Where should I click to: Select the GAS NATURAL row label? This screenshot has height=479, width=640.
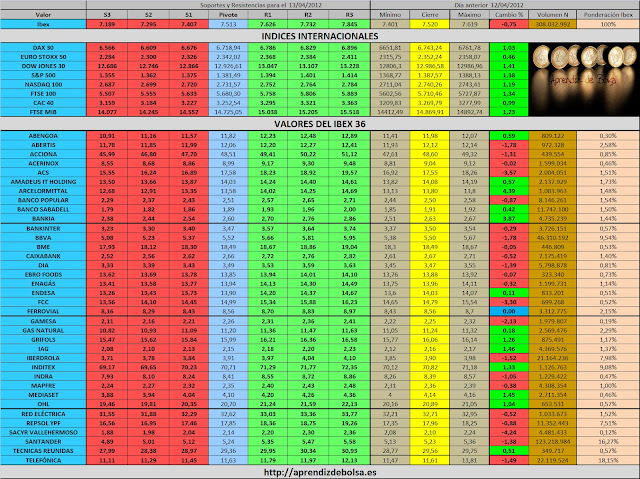[43, 330]
